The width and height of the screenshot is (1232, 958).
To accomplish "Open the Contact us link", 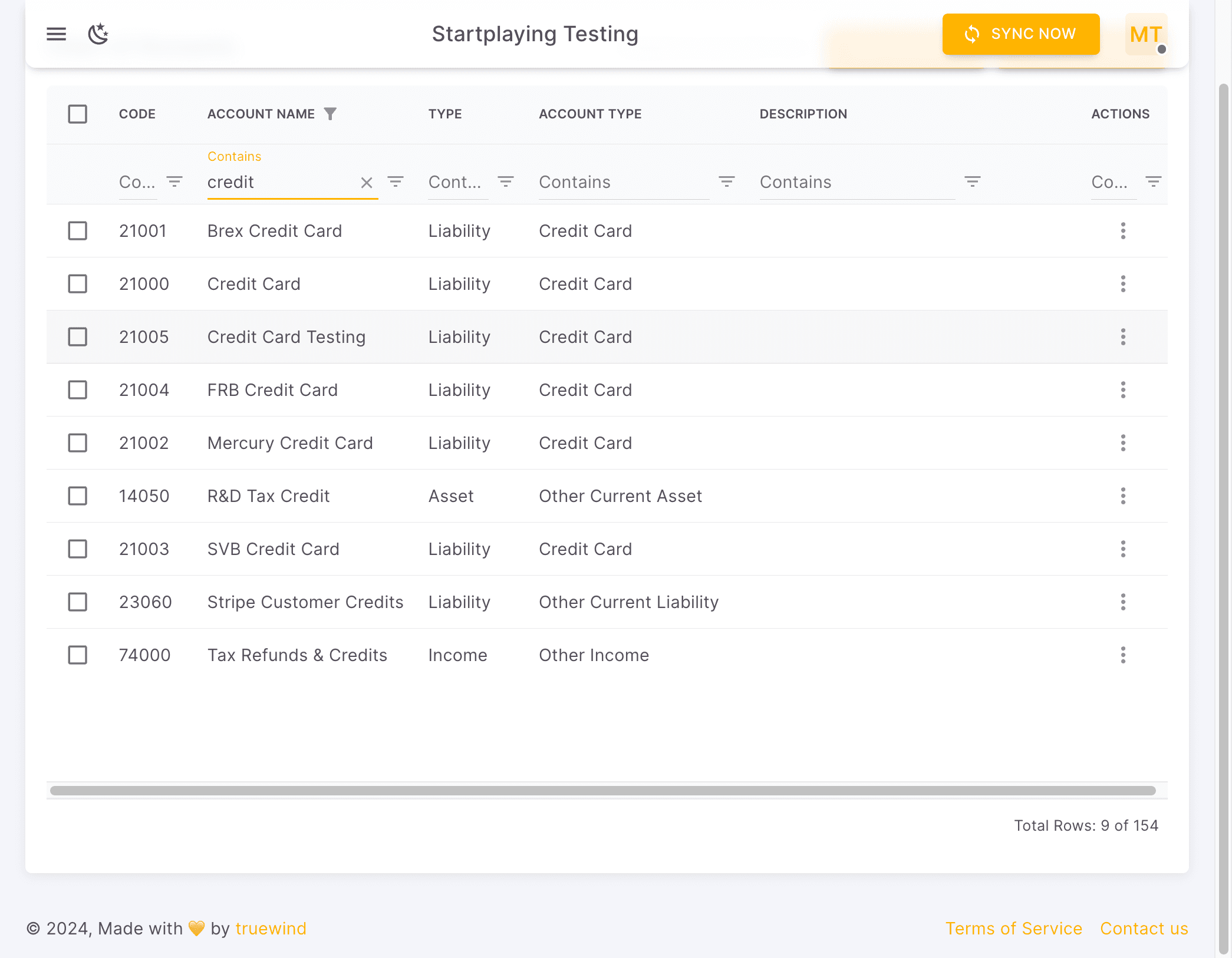I will 1144,929.
